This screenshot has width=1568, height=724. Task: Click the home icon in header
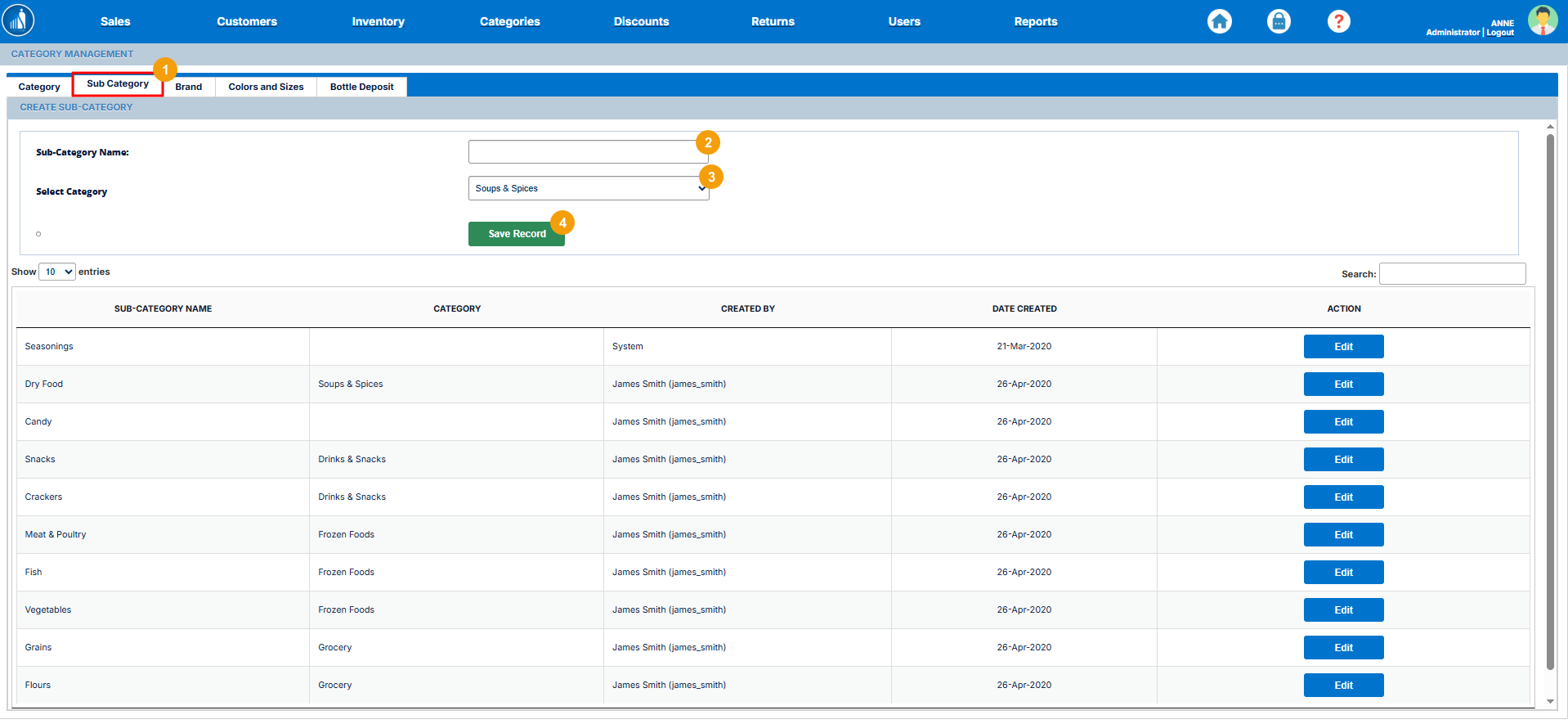tap(1219, 21)
